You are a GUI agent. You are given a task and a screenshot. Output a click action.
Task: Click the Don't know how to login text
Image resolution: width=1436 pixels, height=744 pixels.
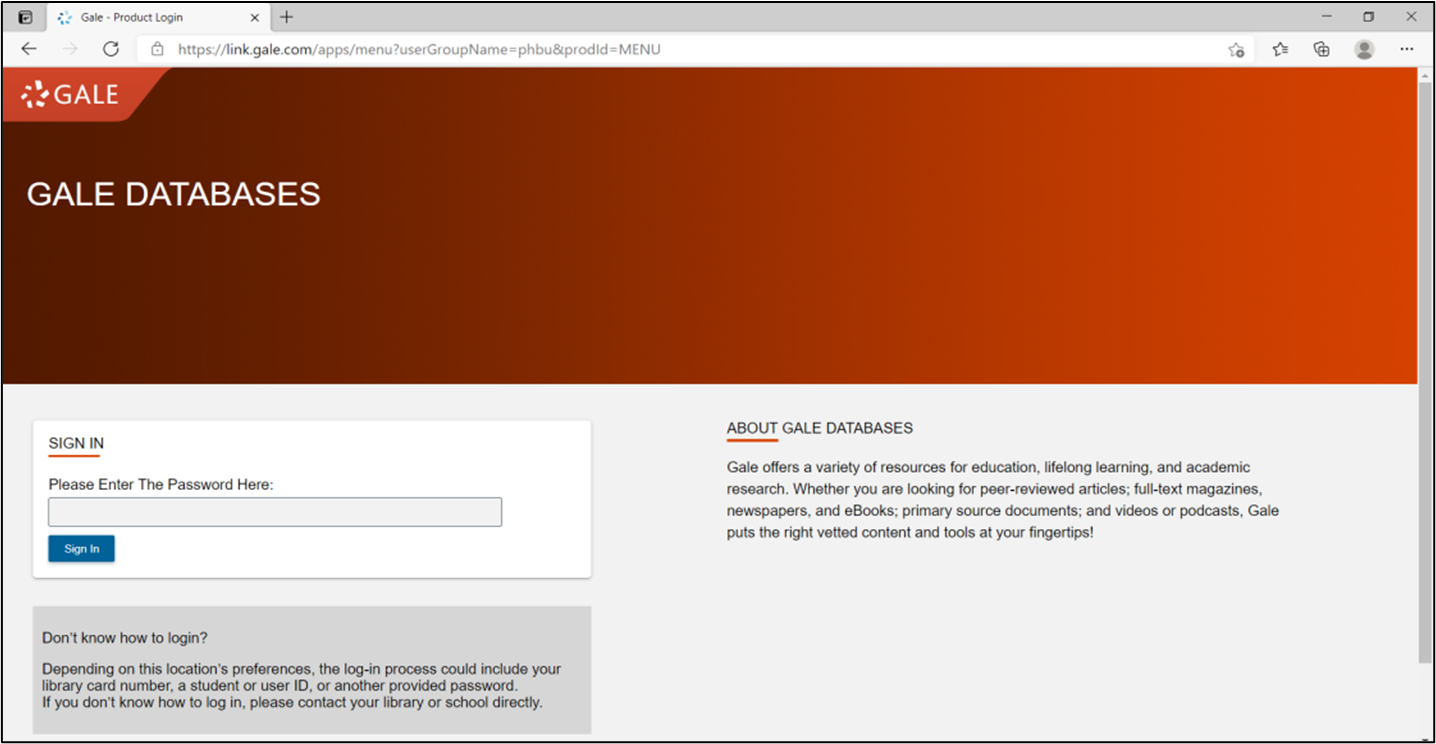click(x=125, y=638)
